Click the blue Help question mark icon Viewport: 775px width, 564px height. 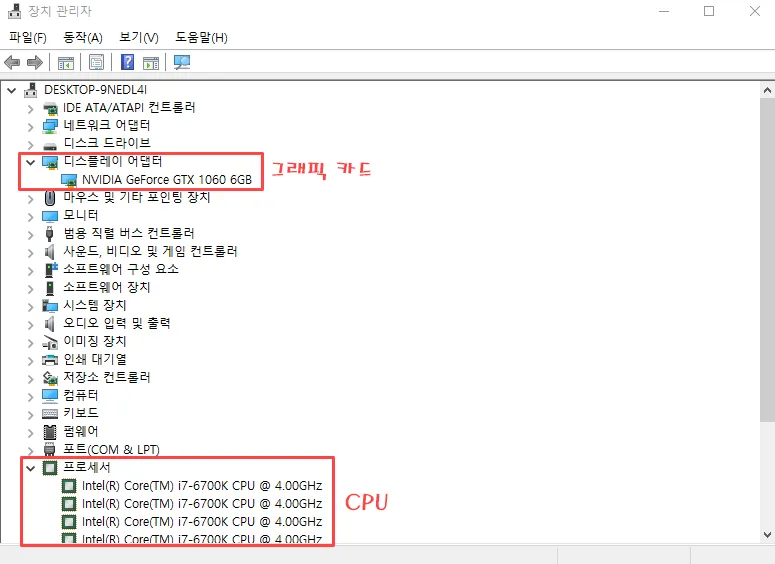(128, 62)
